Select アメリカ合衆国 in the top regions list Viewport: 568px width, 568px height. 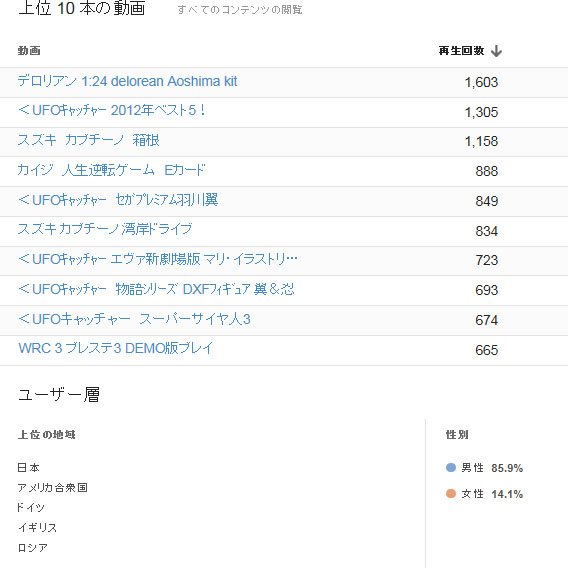tap(53, 488)
